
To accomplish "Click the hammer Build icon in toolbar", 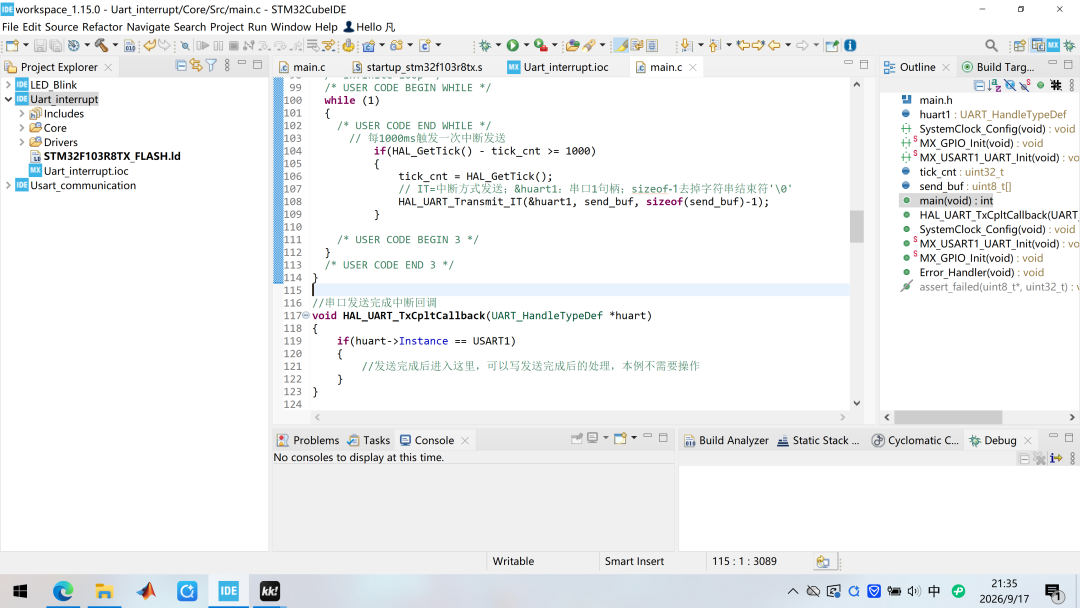I will pos(101,45).
